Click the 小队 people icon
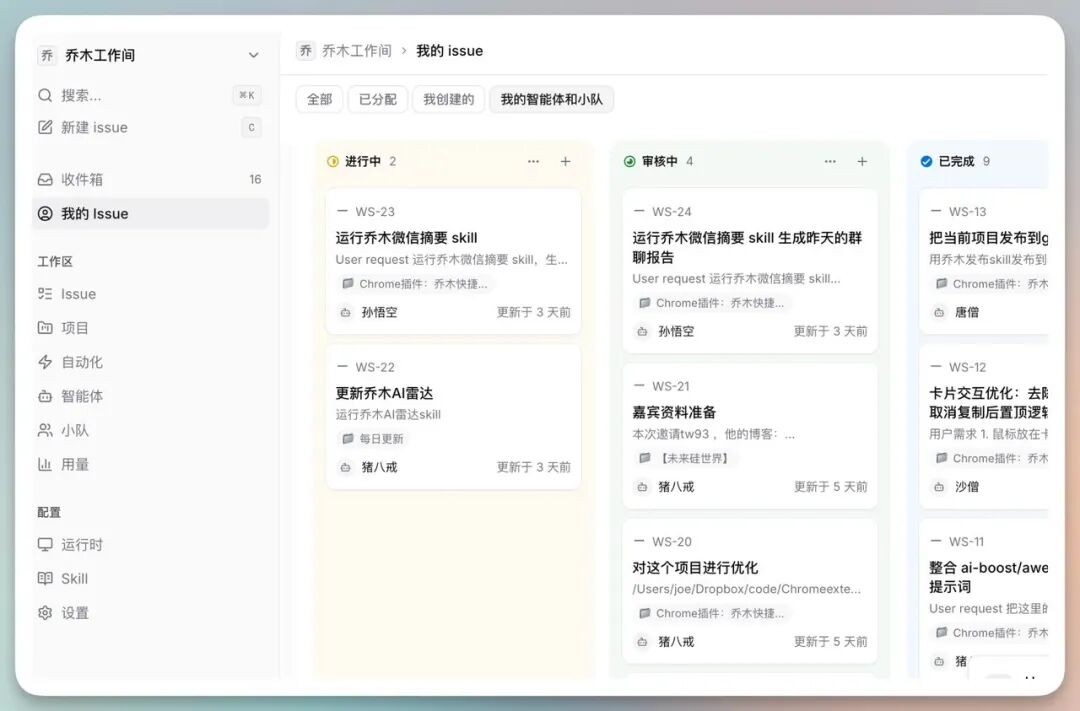Image resolution: width=1080 pixels, height=711 pixels. [x=45, y=431]
